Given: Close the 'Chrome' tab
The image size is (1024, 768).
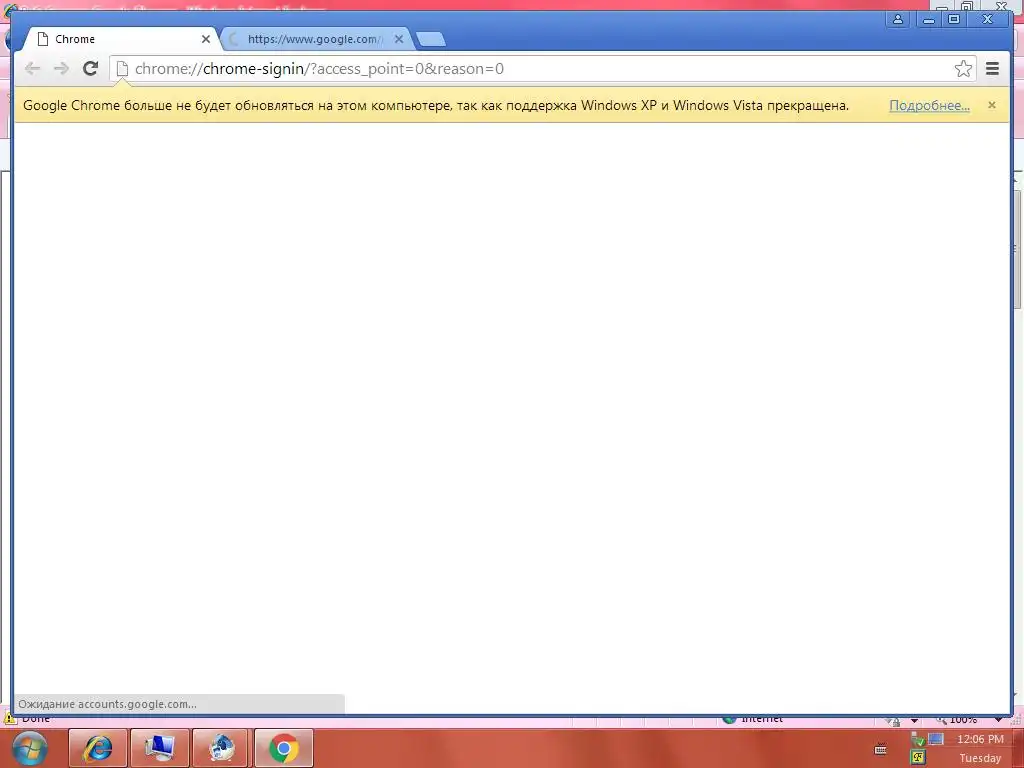Looking at the screenshot, I should (x=206, y=39).
